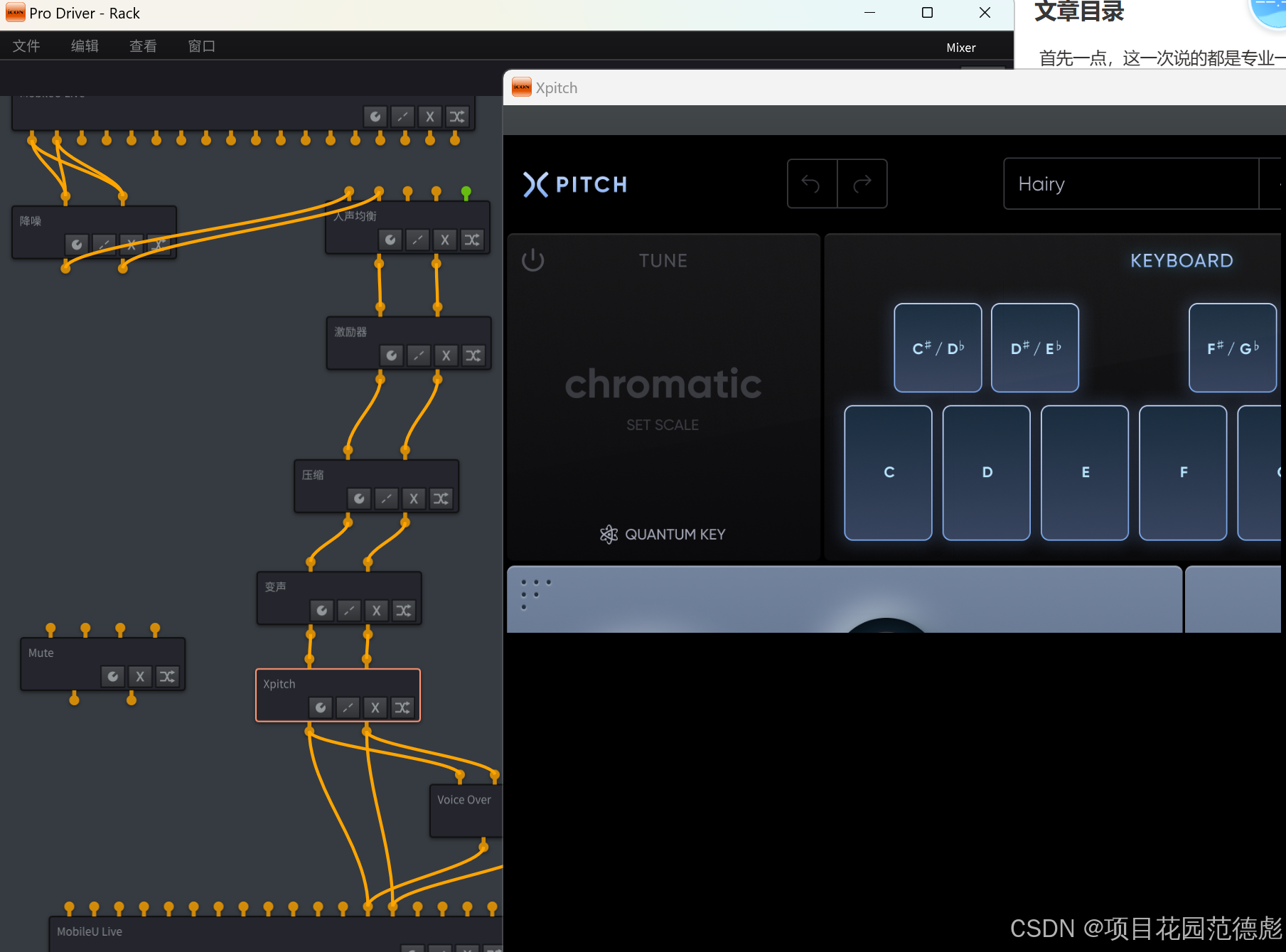The height and width of the screenshot is (952, 1286).
Task: Click the knob icon on the 人声均衡 node
Action: tap(390, 240)
